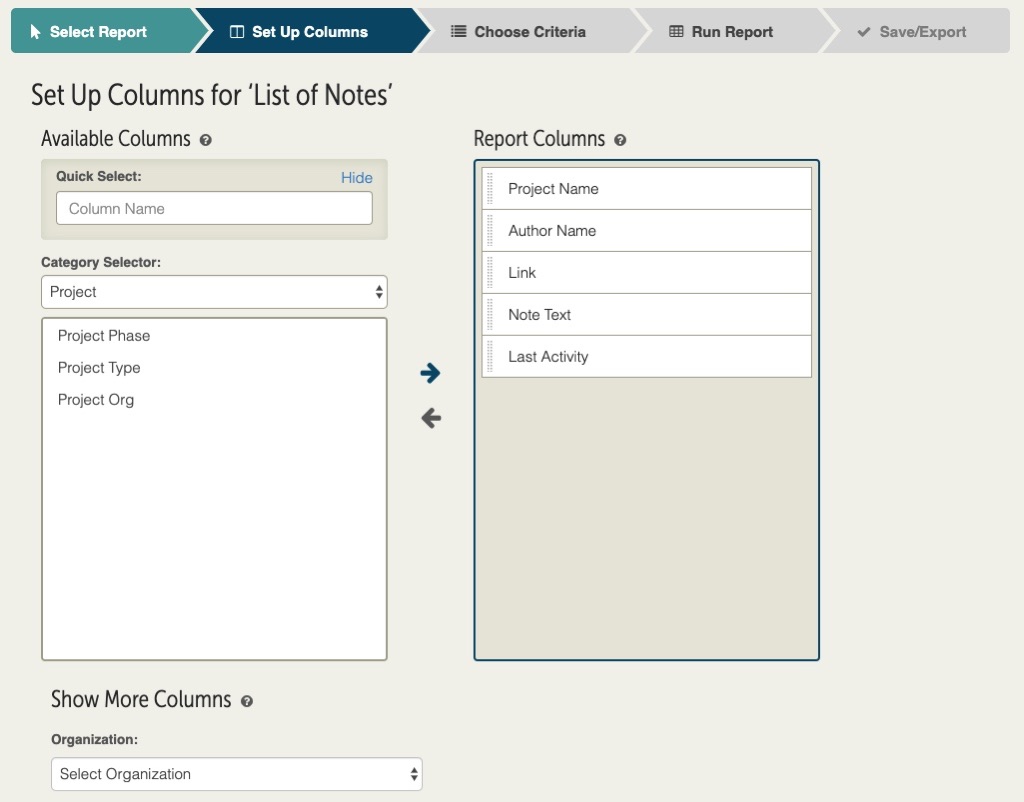This screenshot has width=1024, height=802.
Task: Click the right arrow to add a column
Action: coord(430,373)
